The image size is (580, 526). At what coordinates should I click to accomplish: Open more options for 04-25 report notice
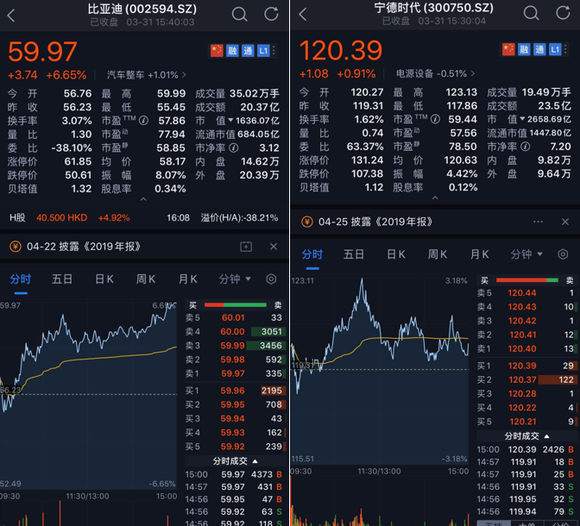[x=538, y=222]
